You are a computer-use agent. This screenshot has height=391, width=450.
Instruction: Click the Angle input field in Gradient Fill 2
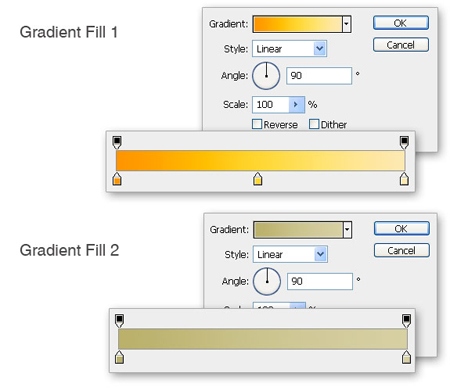[320, 281]
